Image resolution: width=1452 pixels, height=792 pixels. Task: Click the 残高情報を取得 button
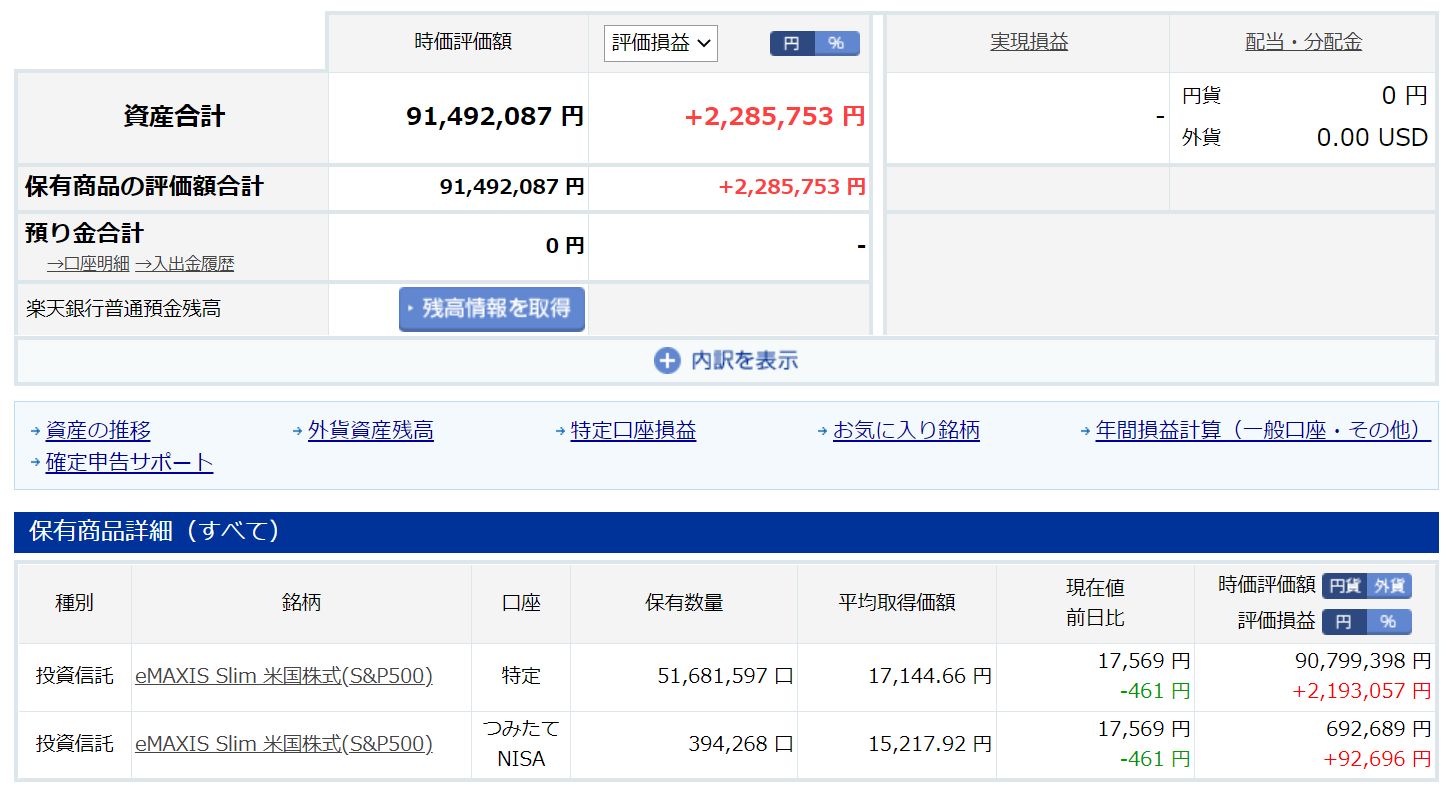click(x=492, y=309)
